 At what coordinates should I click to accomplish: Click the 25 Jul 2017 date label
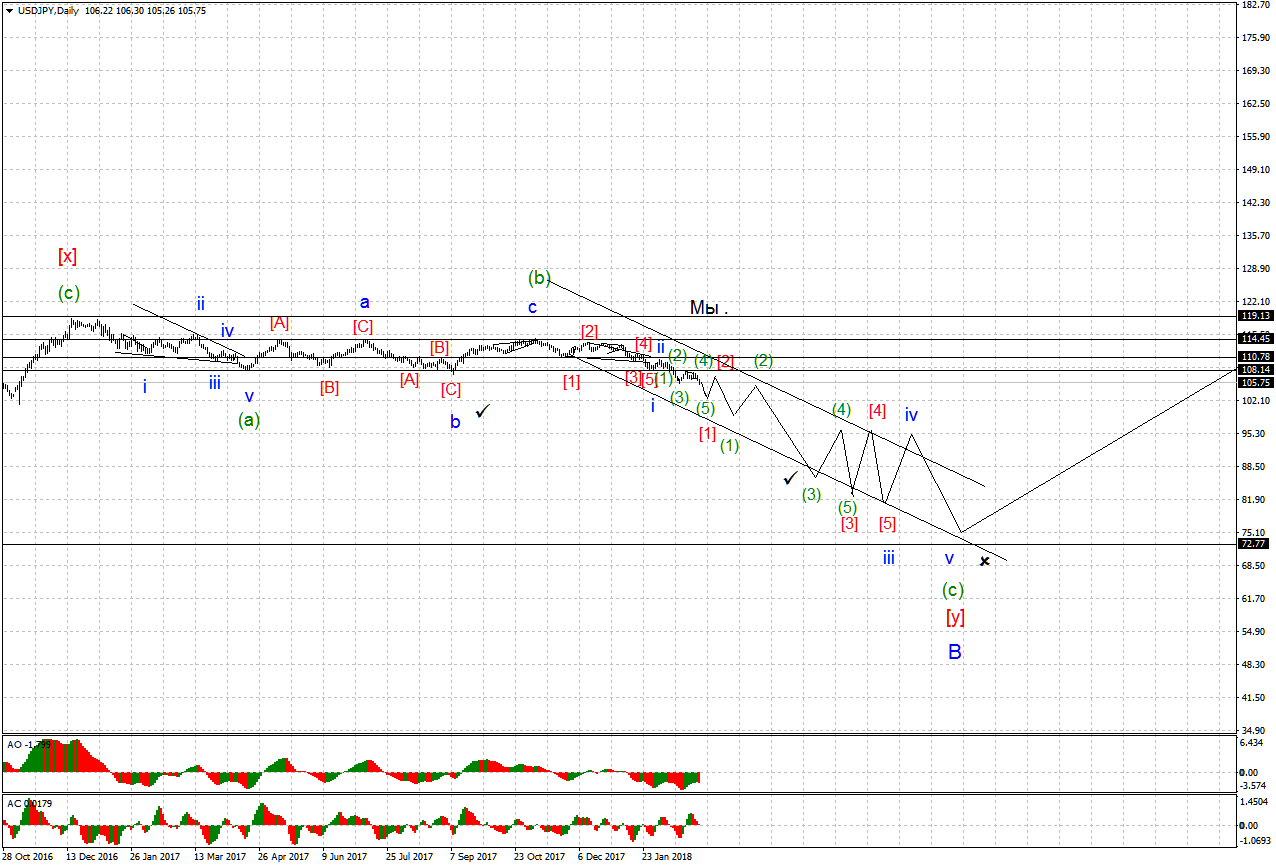[x=410, y=857]
